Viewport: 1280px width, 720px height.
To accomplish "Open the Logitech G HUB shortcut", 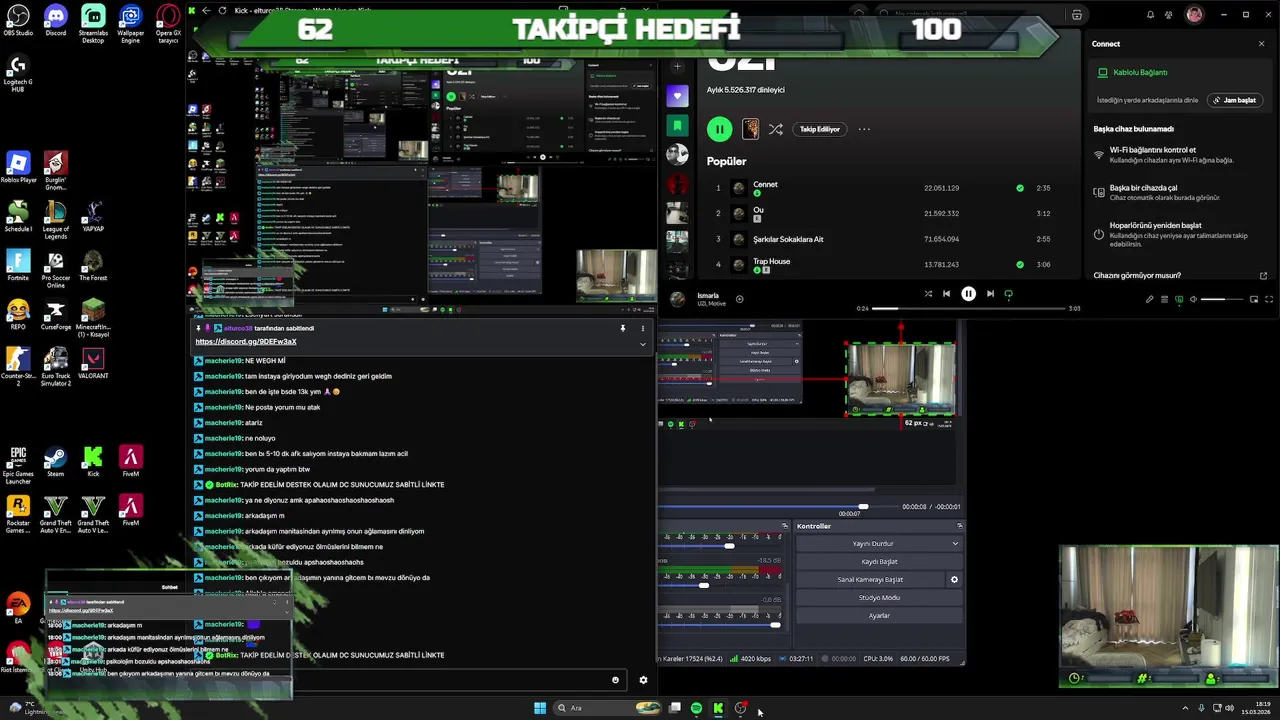I will tap(18, 74).
